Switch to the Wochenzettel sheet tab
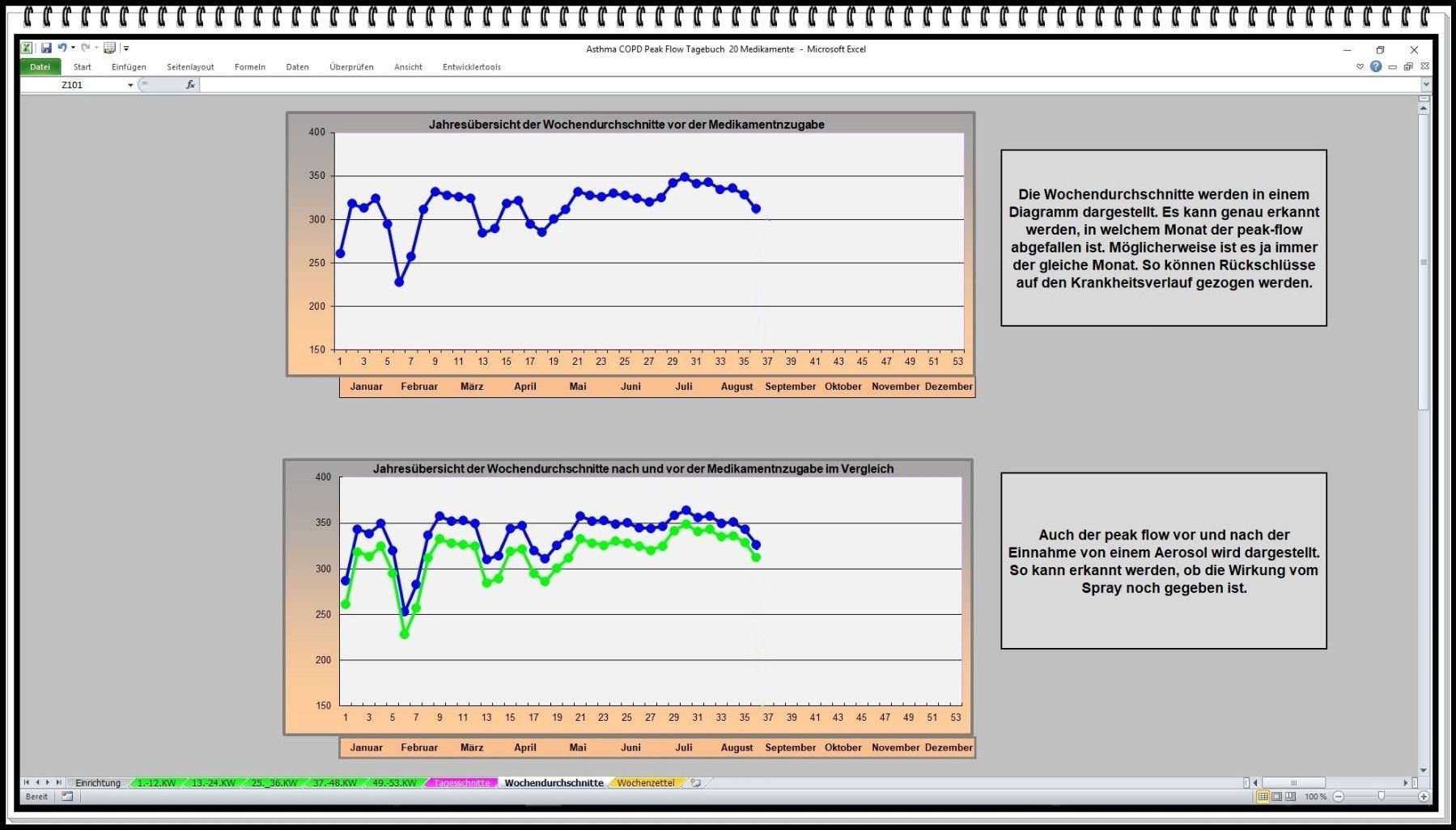Screen dimensions: 1456x830 (x=645, y=783)
